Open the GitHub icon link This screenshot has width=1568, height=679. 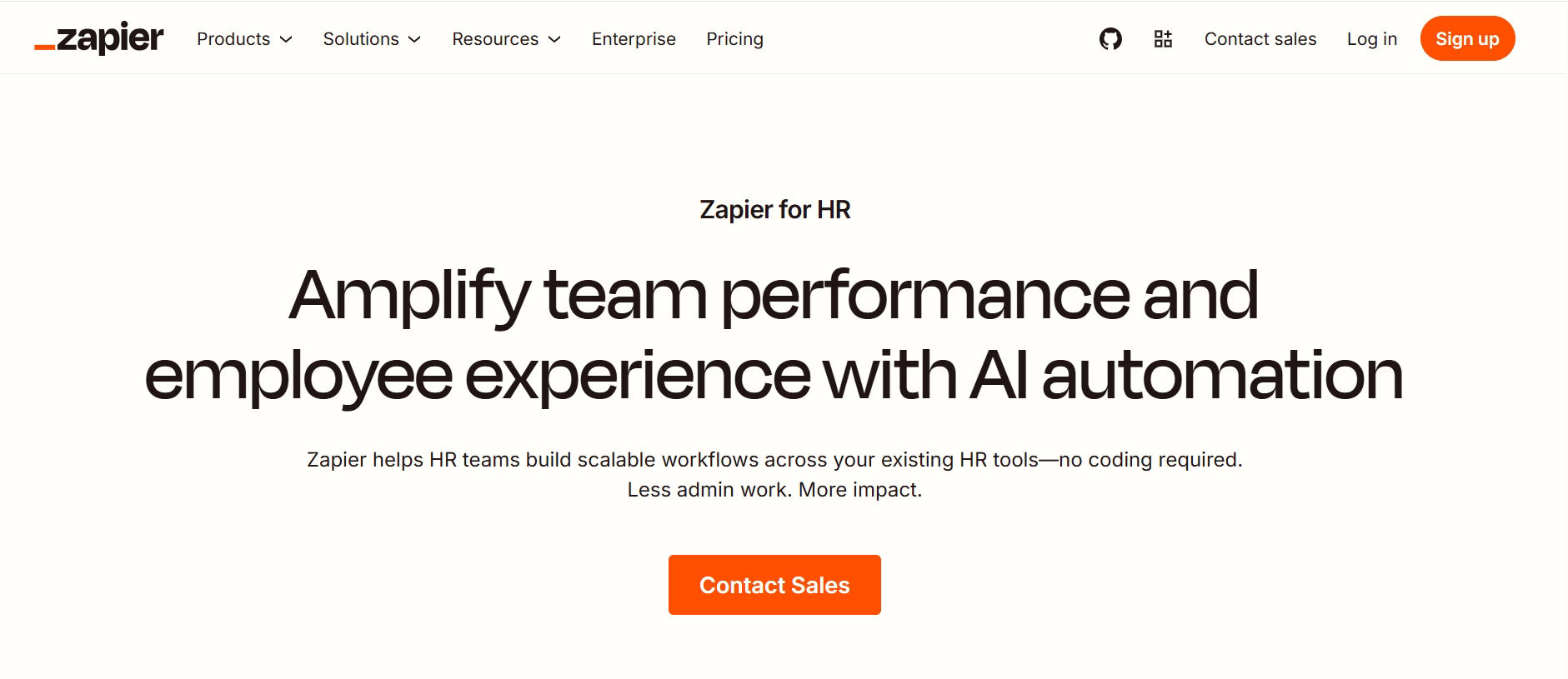pyautogui.click(x=1110, y=38)
